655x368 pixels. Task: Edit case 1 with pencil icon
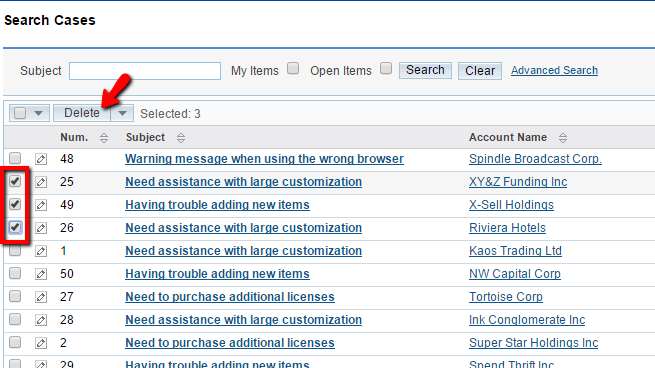click(x=41, y=251)
